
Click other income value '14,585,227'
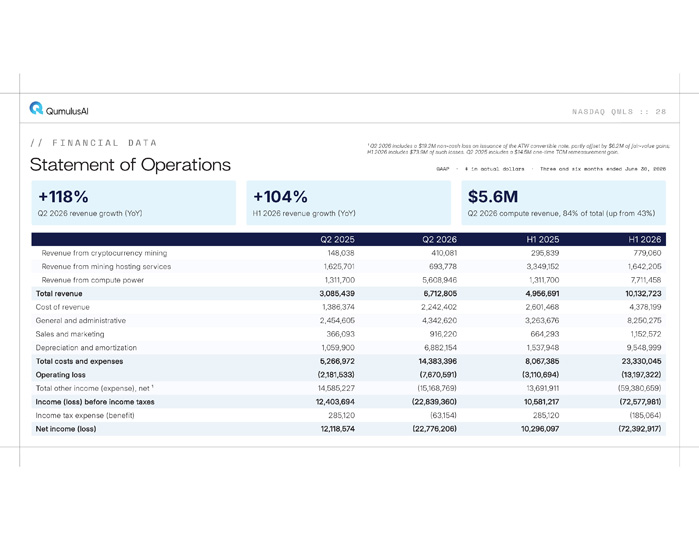coord(336,388)
